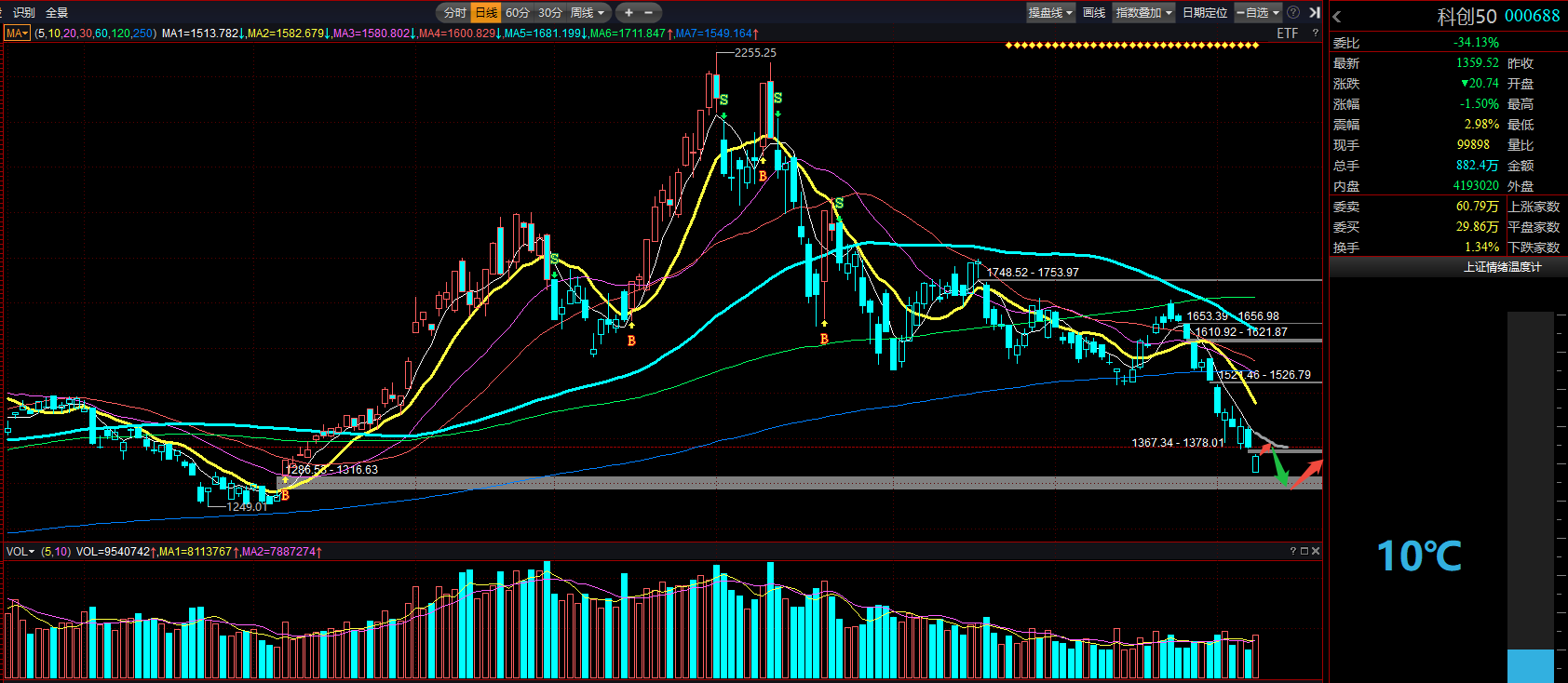
Task: Click the 1748.52 - 1753.97 level label
Action: pyautogui.click(x=1033, y=273)
